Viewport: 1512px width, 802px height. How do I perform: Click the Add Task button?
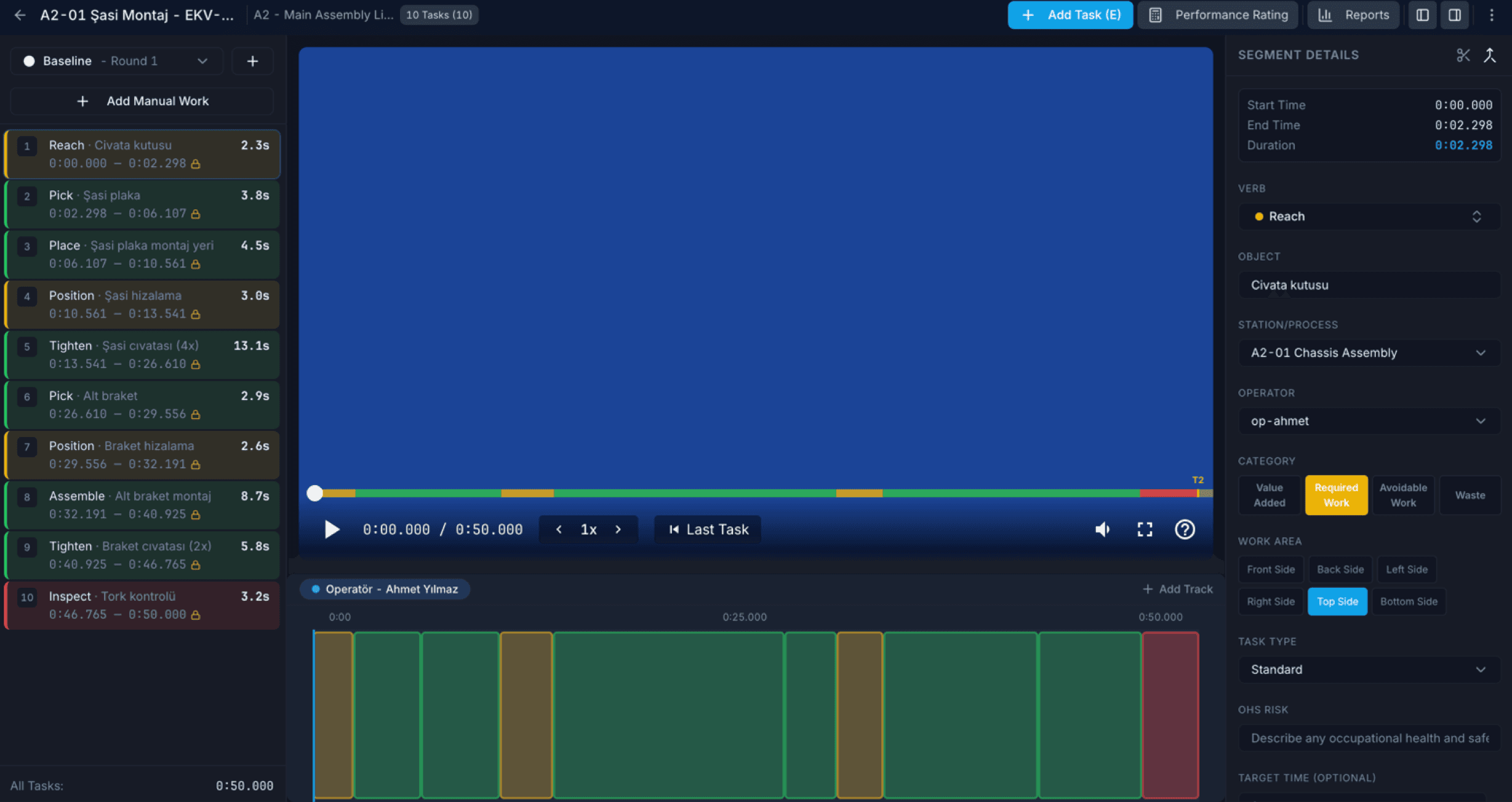click(1070, 14)
